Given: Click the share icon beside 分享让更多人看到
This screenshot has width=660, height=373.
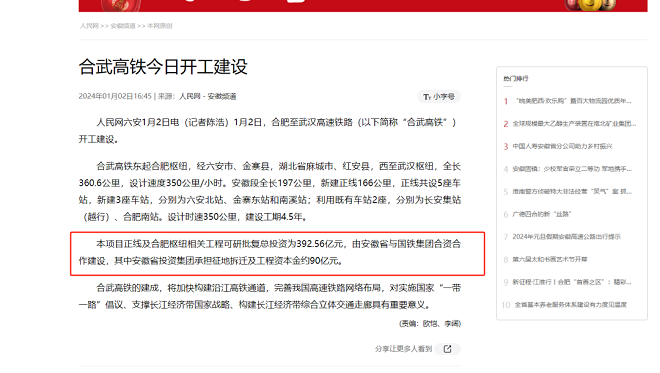Looking at the screenshot, I should [x=447, y=349].
